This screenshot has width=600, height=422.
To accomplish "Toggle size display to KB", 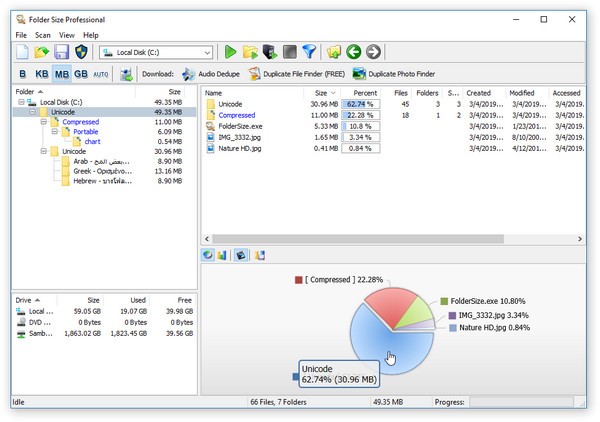I will tap(42, 74).
